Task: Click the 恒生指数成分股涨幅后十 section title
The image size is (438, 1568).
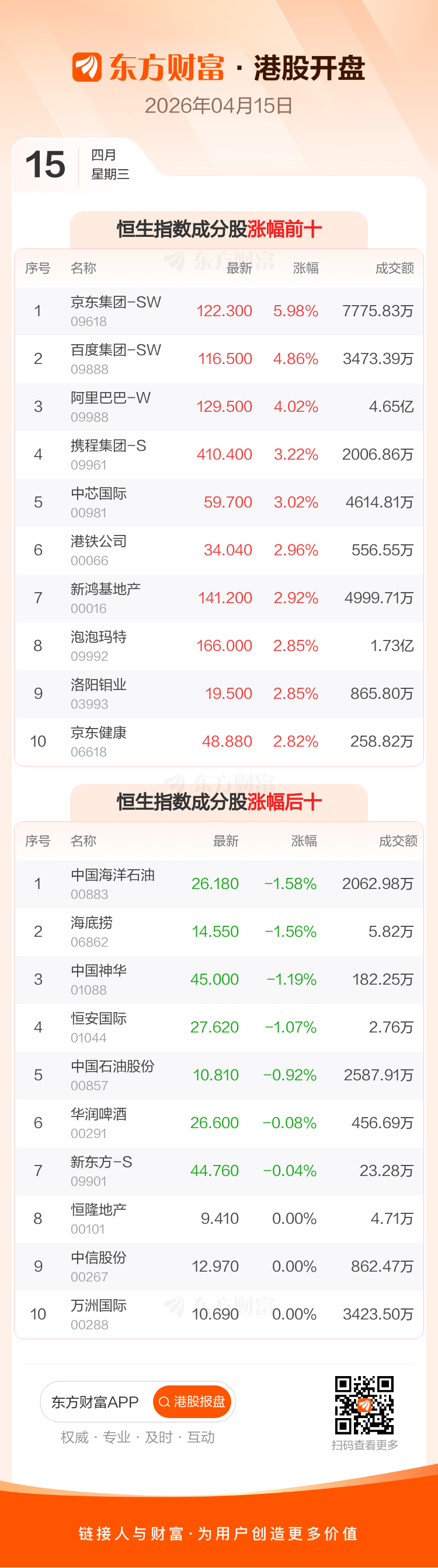Action: [x=218, y=802]
